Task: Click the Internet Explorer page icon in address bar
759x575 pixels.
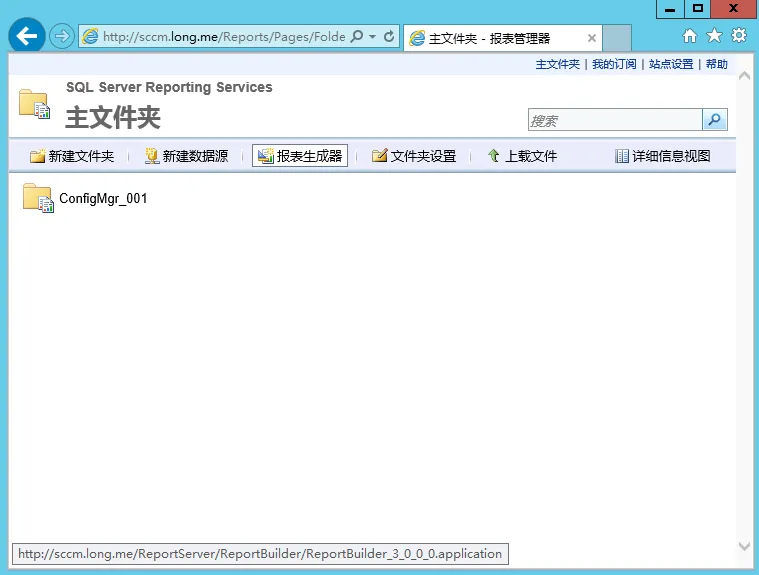Action: pyautogui.click(x=90, y=36)
